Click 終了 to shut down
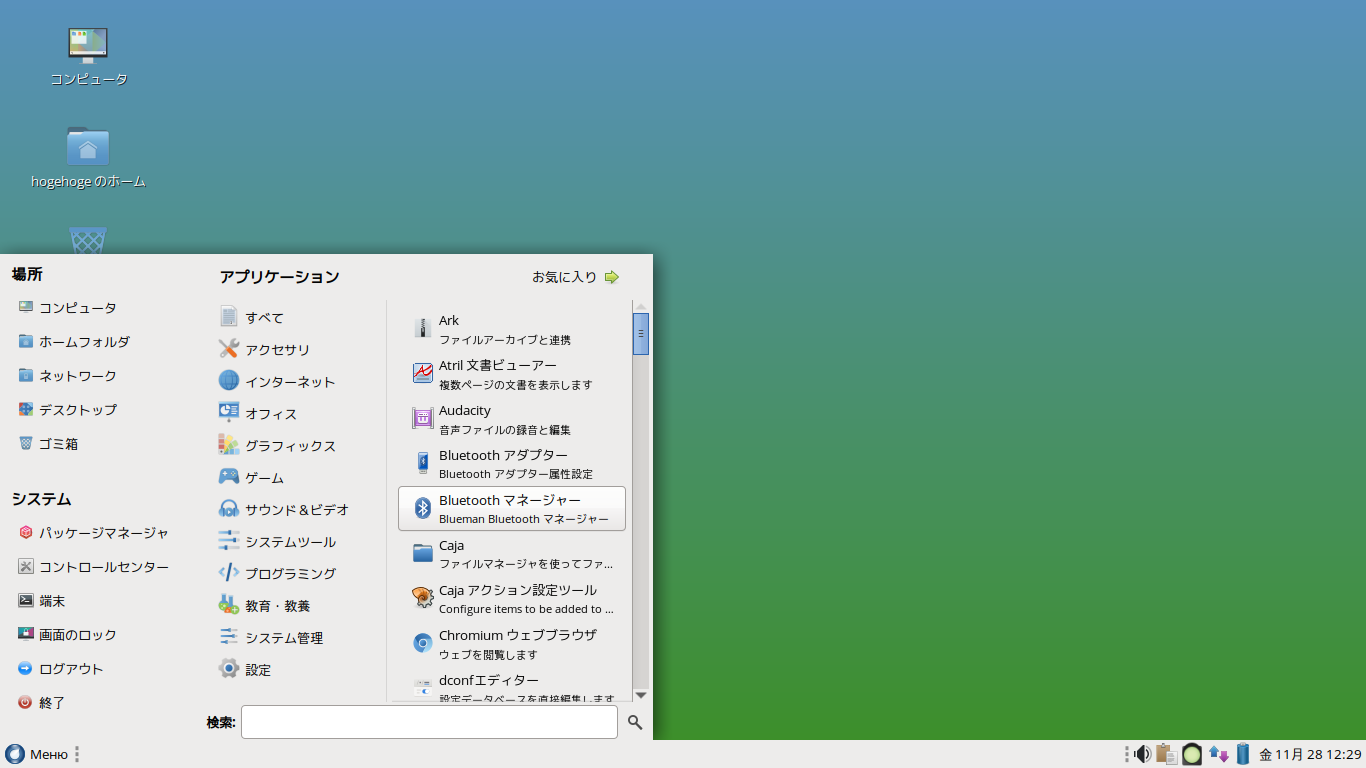The width and height of the screenshot is (1366, 768). pyautogui.click(x=41, y=703)
